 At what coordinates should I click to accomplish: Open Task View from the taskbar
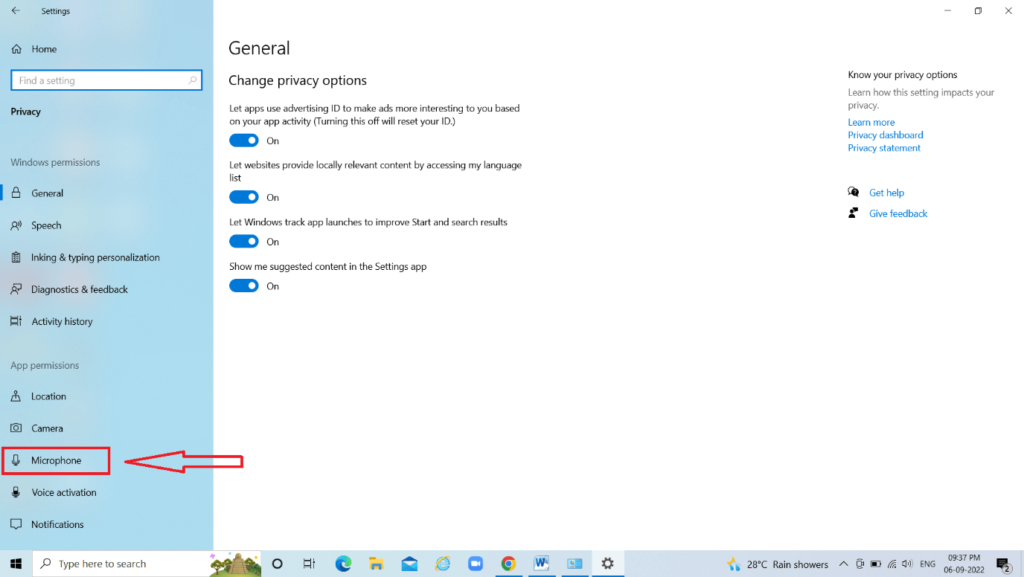(310, 563)
